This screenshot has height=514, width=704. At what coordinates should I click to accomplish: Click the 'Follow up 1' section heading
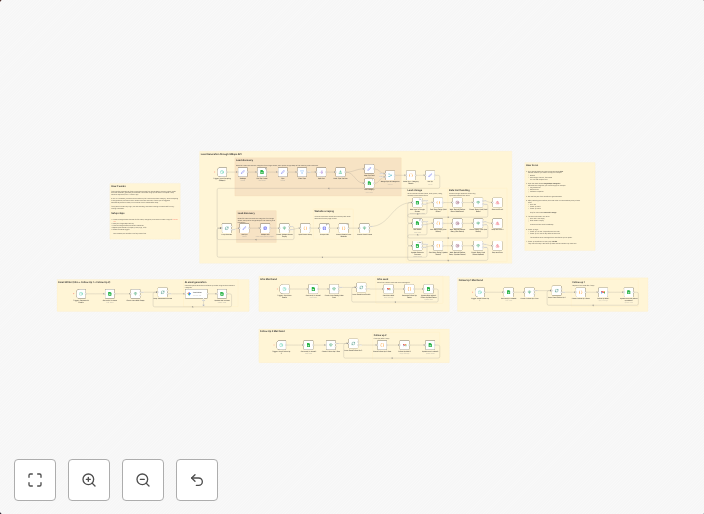pyautogui.click(x=578, y=282)
